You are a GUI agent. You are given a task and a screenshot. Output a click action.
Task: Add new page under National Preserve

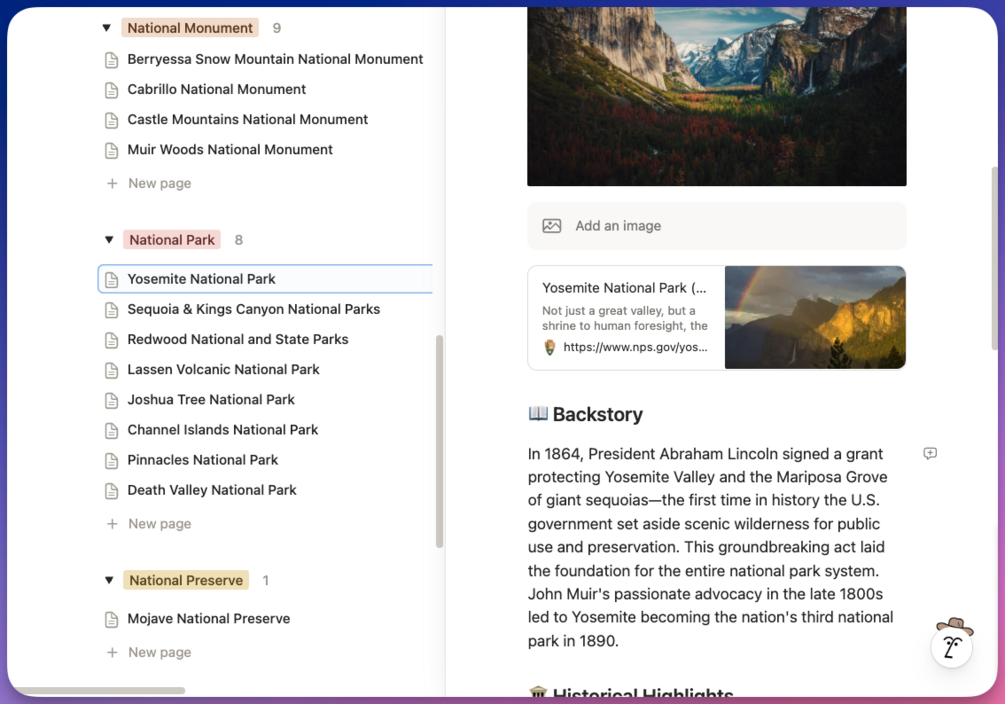tap(149, 652)
